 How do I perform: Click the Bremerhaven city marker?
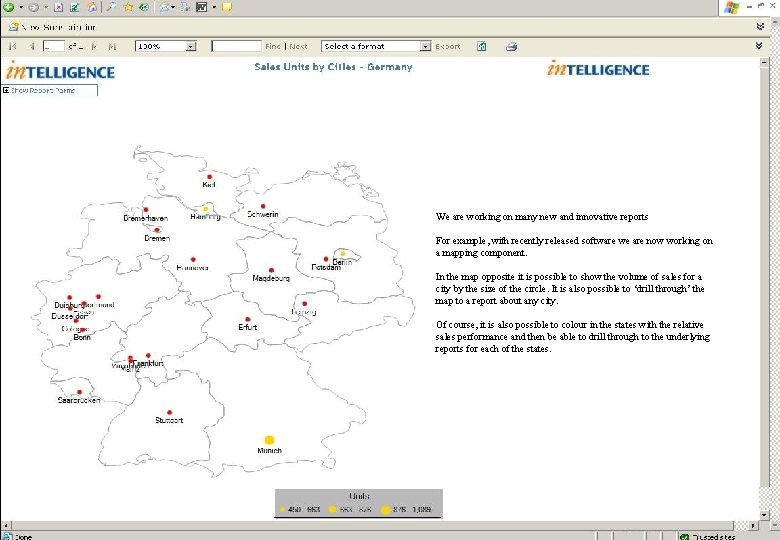point(146,210)
